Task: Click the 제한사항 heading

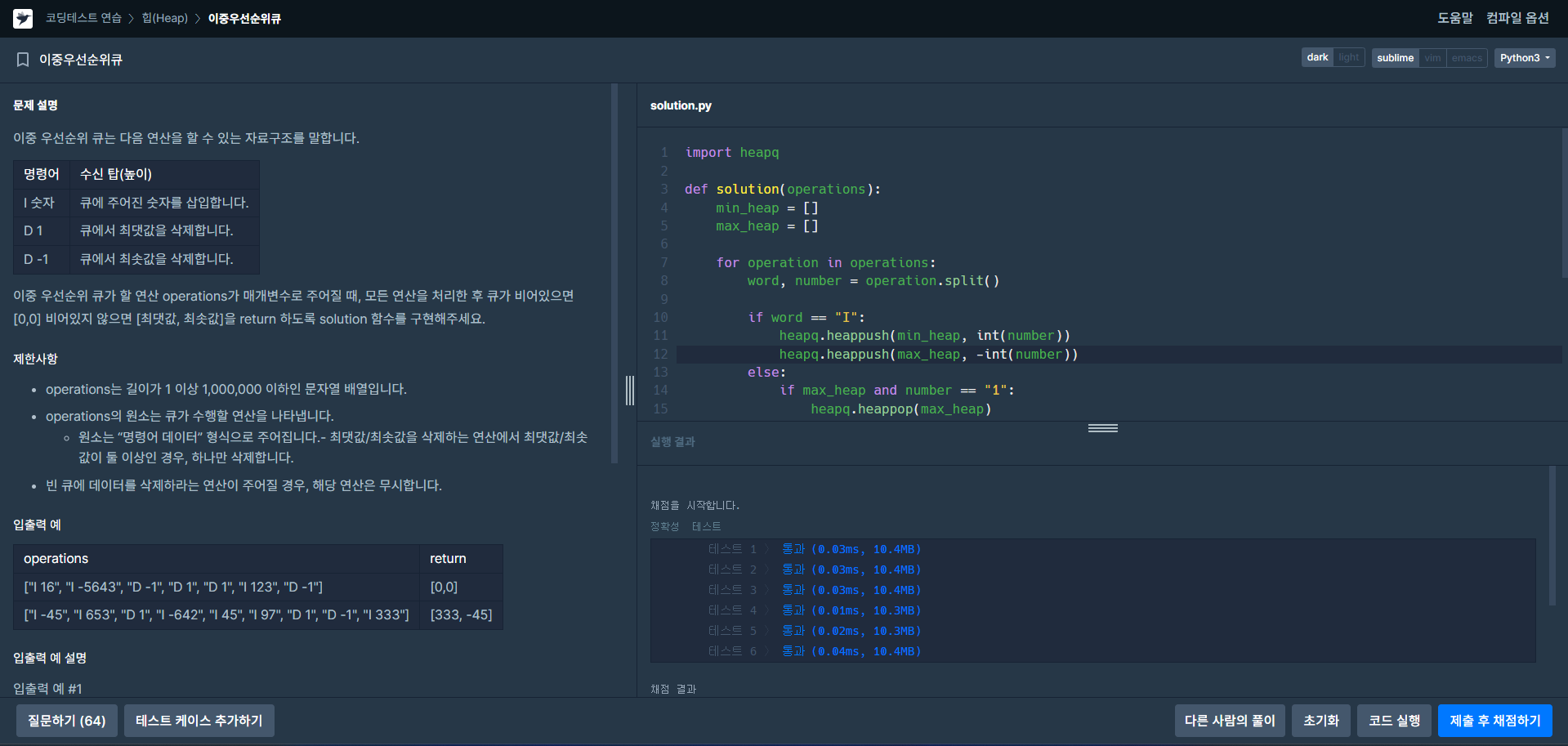Action: tap(35, 359)
